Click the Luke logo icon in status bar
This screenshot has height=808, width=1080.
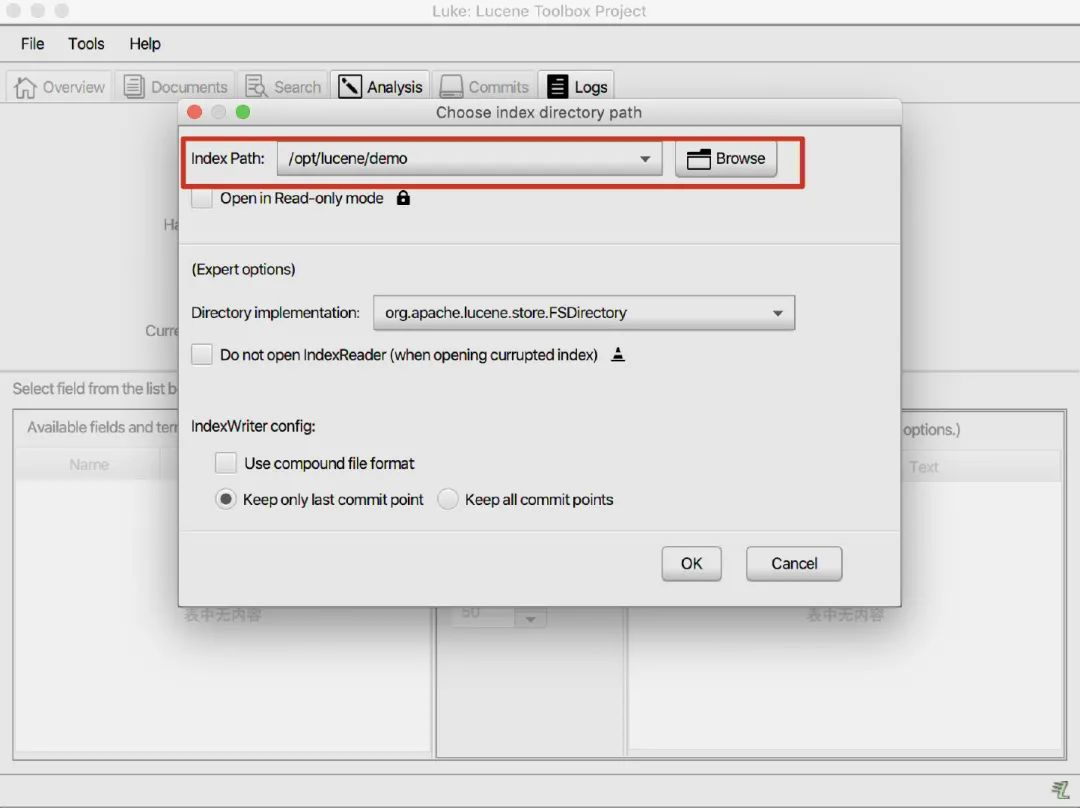pyautogui.click(x=1060, y=789)
